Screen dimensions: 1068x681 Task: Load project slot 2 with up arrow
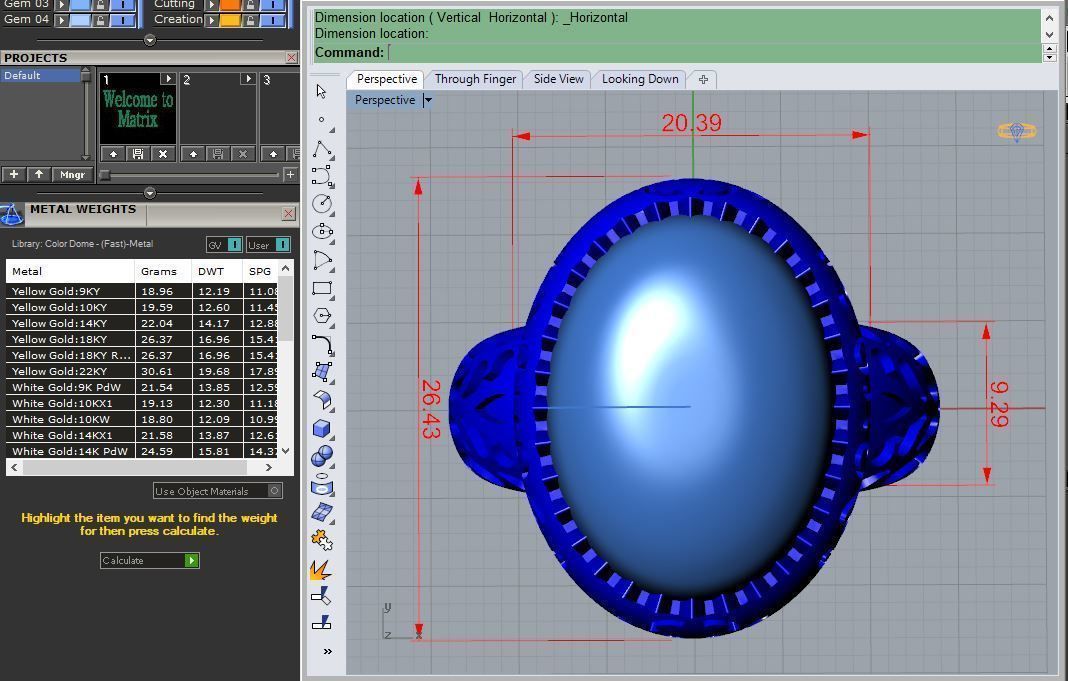click(x=193, y=154)
